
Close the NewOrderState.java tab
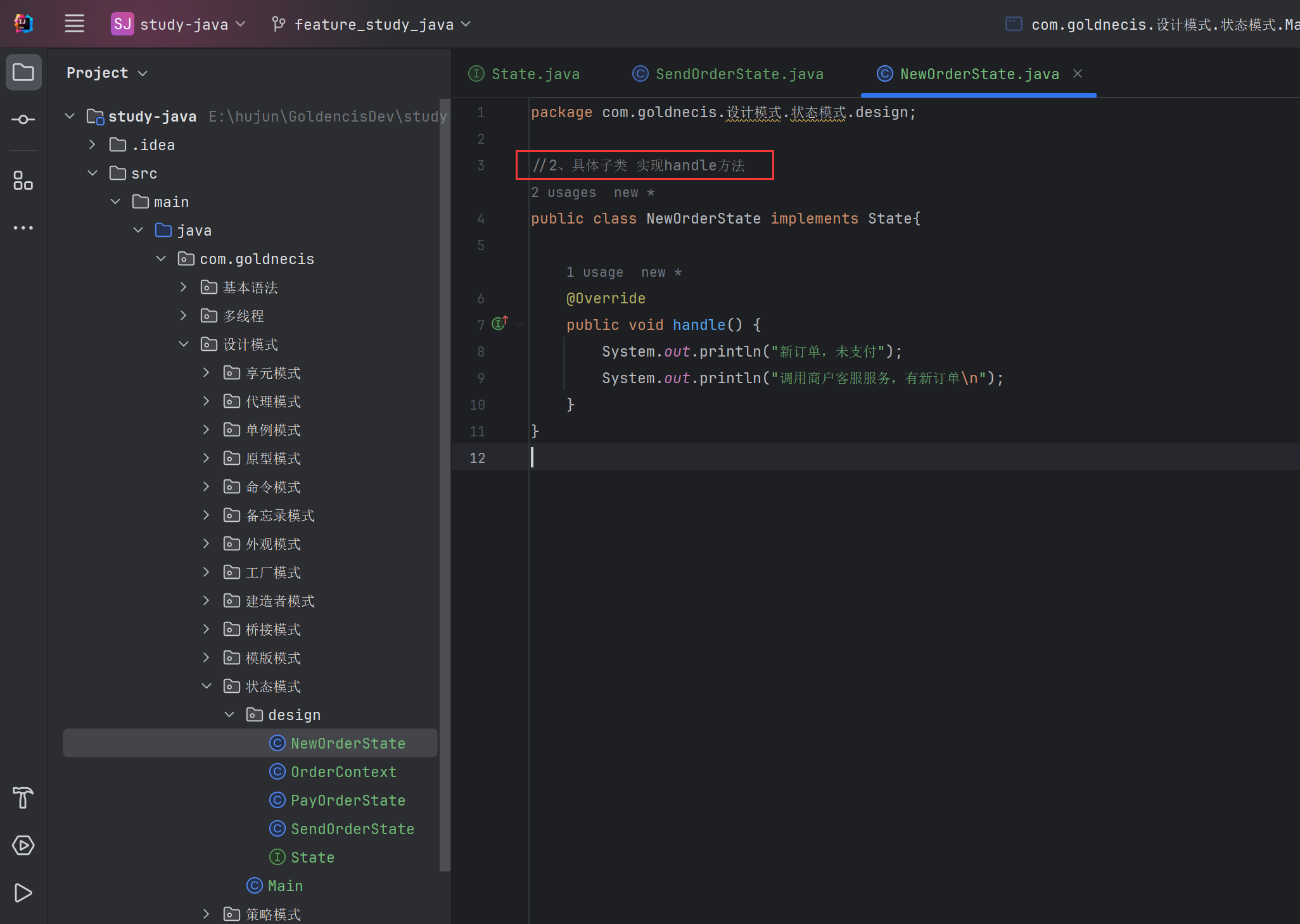click(x=1078, y=74)
